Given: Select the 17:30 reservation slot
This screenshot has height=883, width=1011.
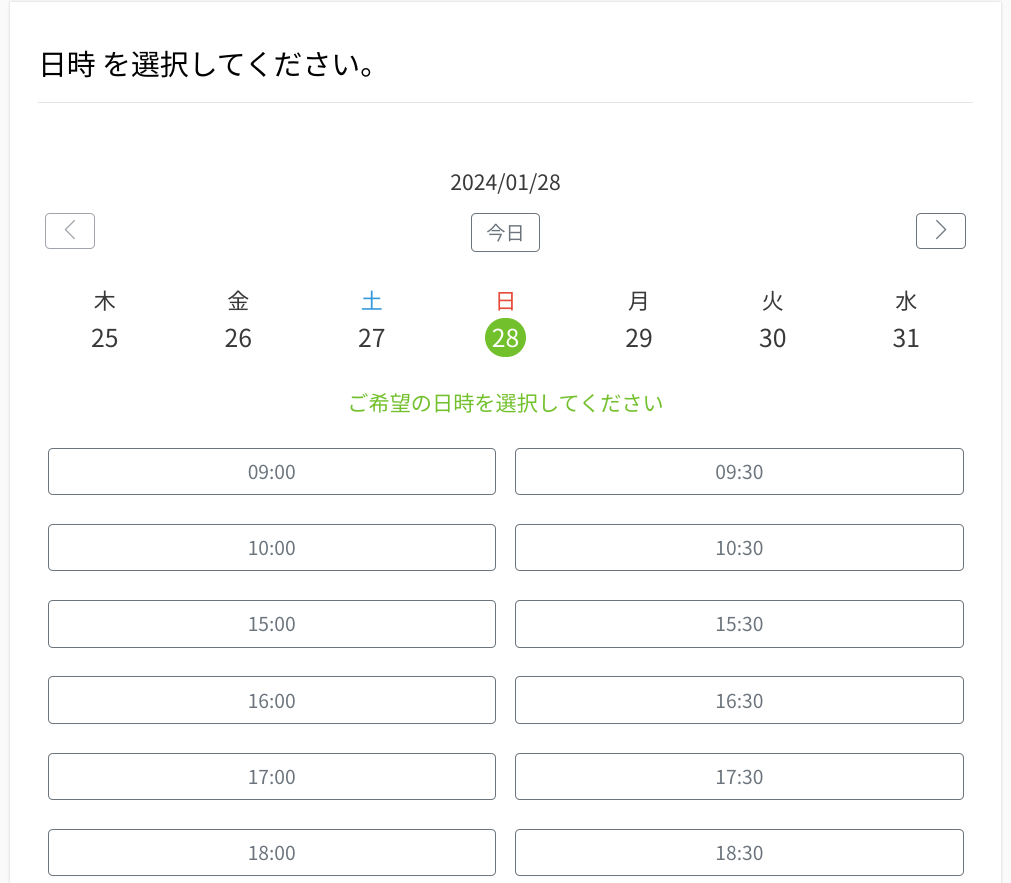Looking at the screenshot, I should pyautogui.click(x=738, y=776).
